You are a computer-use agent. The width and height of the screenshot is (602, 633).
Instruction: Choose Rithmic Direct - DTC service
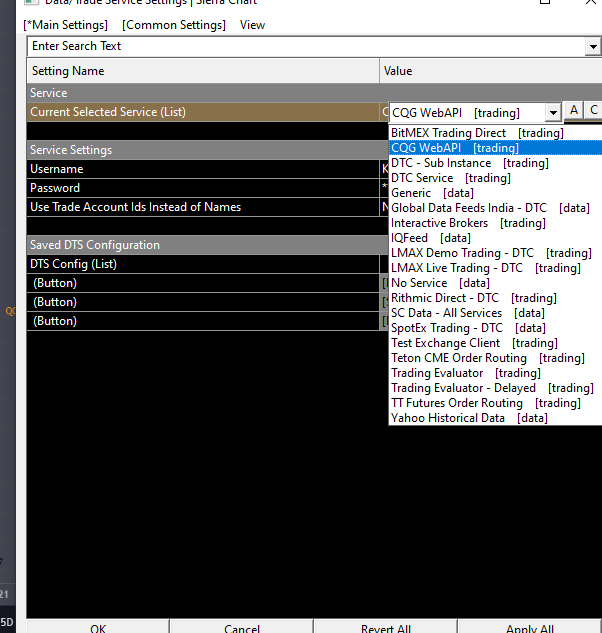pyautogui.click(x=495, y=298)
